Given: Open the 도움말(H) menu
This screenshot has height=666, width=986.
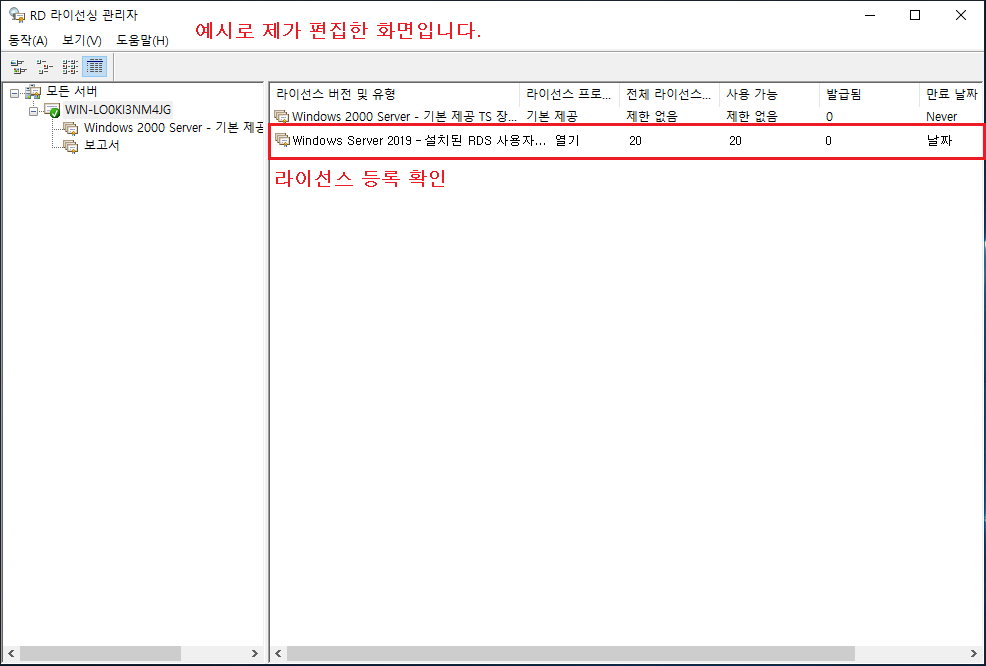Looking at the screenshot, I should coord(142,40).
